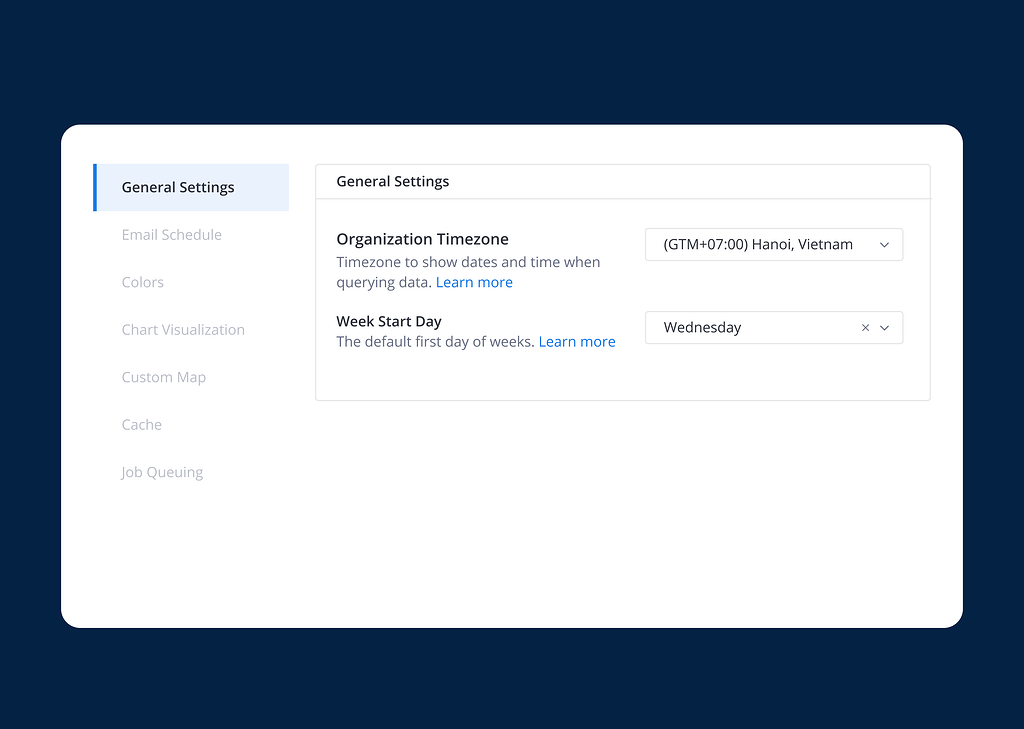Click the timezone description text
The image size is (1024, 729).
[468, 263]
